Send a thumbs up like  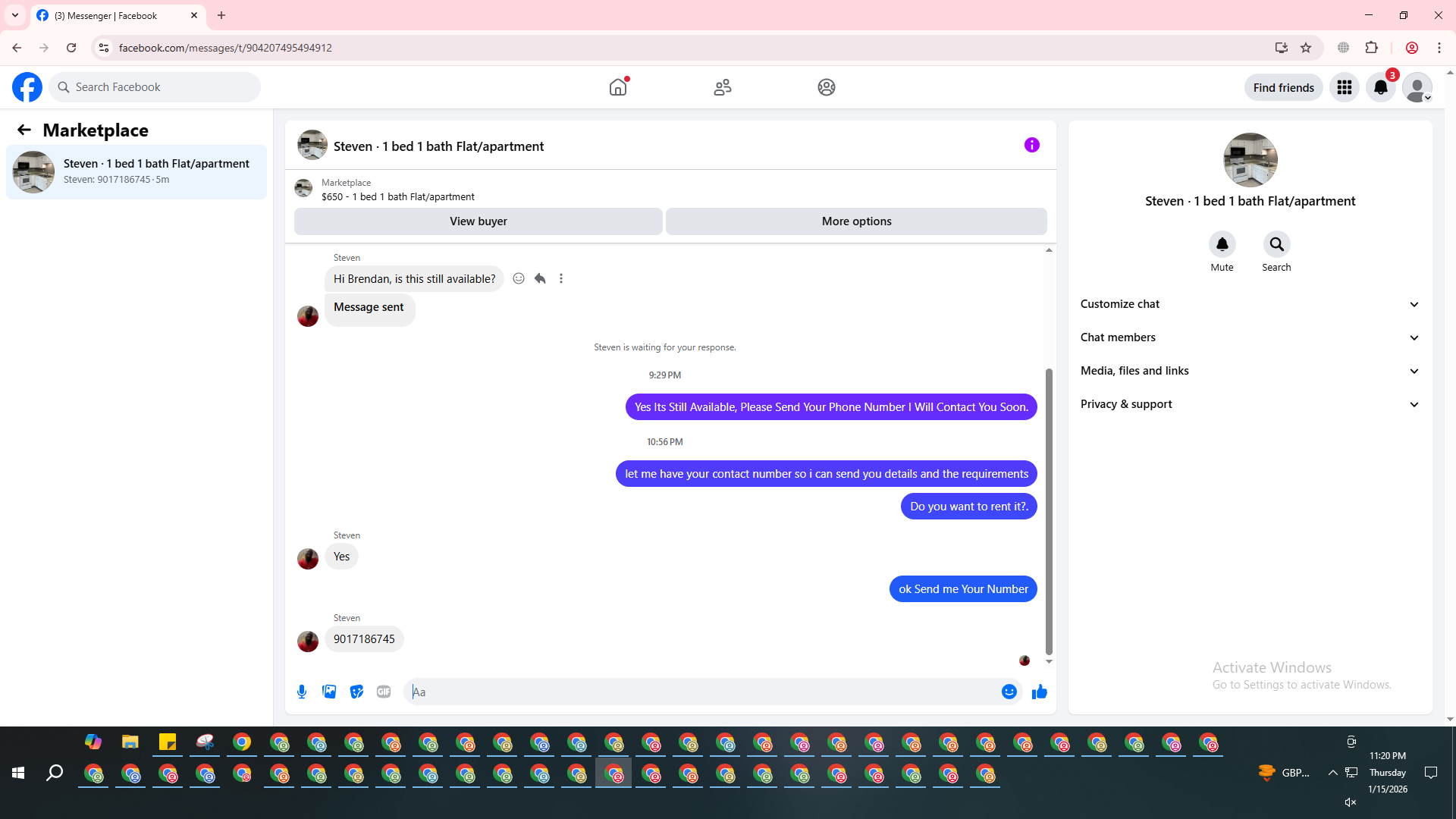tap(1039, 692)
